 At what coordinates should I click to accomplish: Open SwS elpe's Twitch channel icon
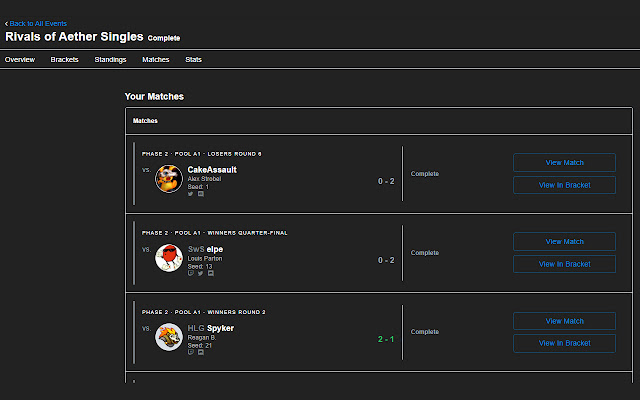pos(190,273)
